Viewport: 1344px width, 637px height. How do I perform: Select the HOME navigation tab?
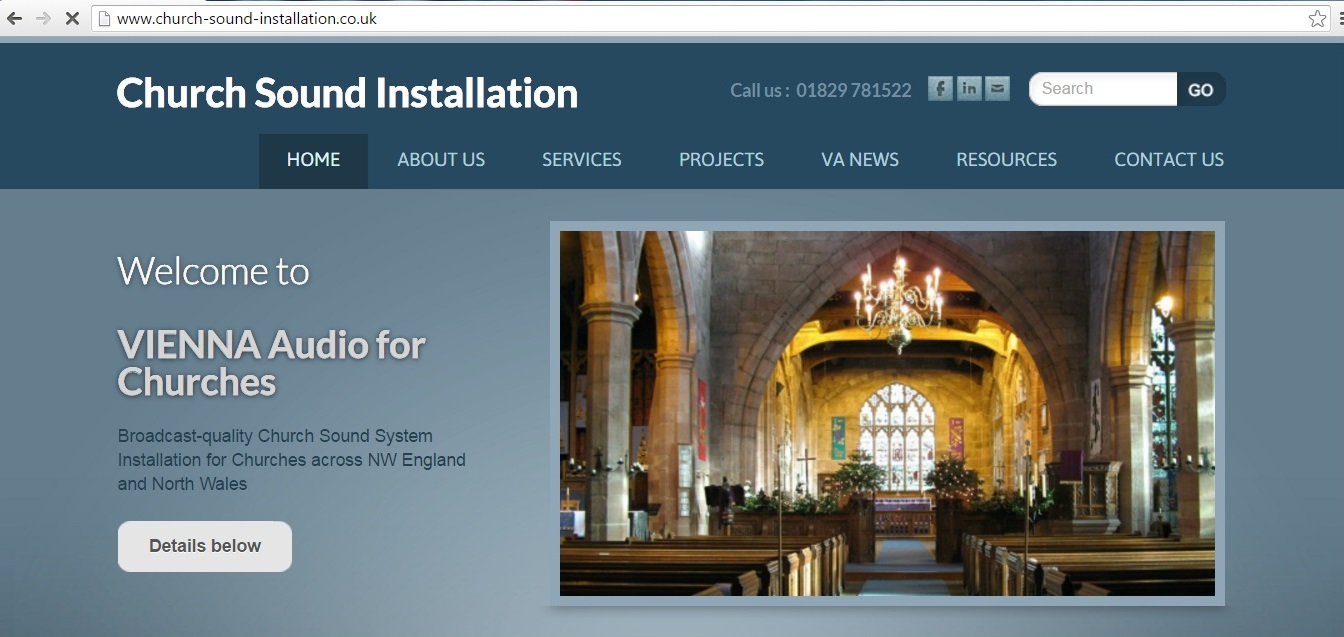pyautogui.click(x=313, y=160)
